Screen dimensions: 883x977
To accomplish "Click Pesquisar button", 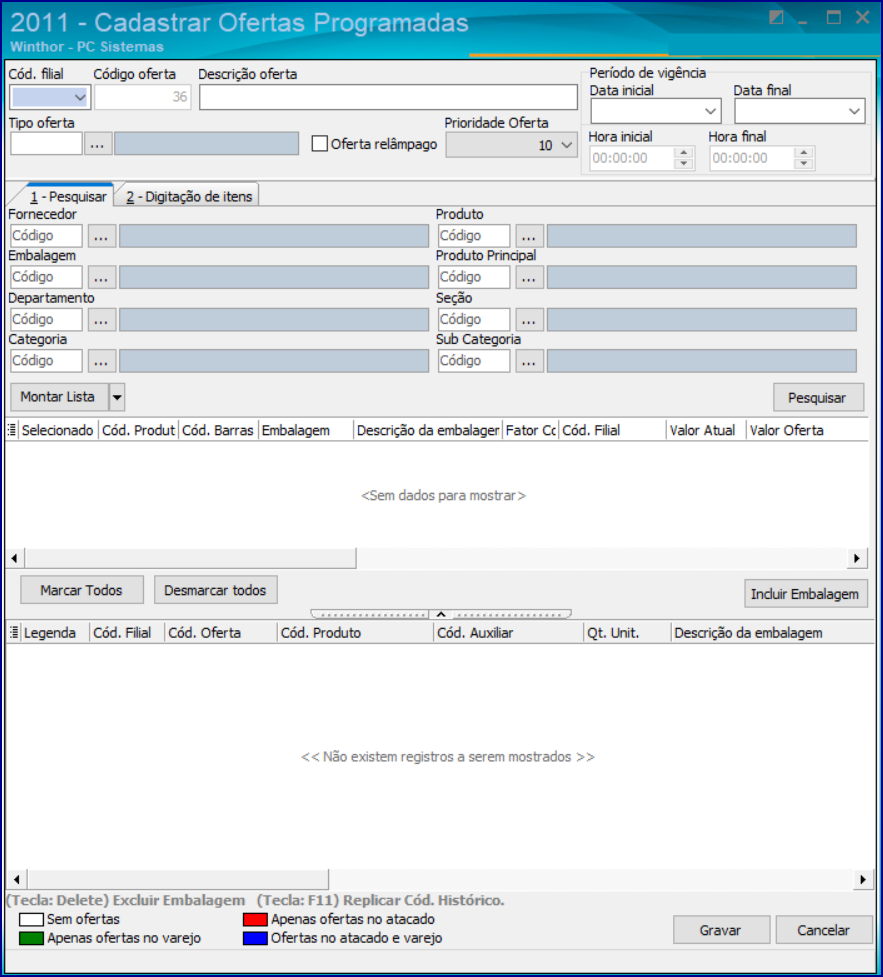I will click(818, 398).
